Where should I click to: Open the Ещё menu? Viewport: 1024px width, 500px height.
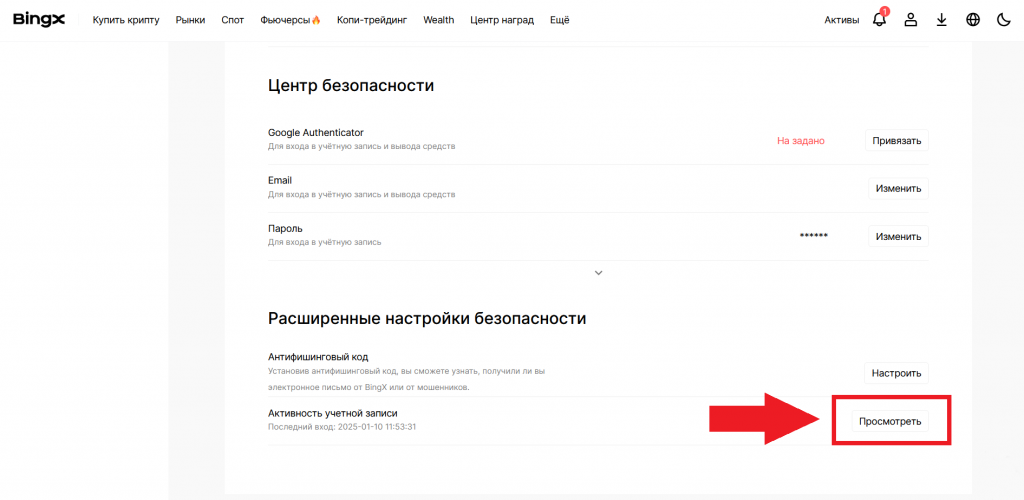point(560,20)
